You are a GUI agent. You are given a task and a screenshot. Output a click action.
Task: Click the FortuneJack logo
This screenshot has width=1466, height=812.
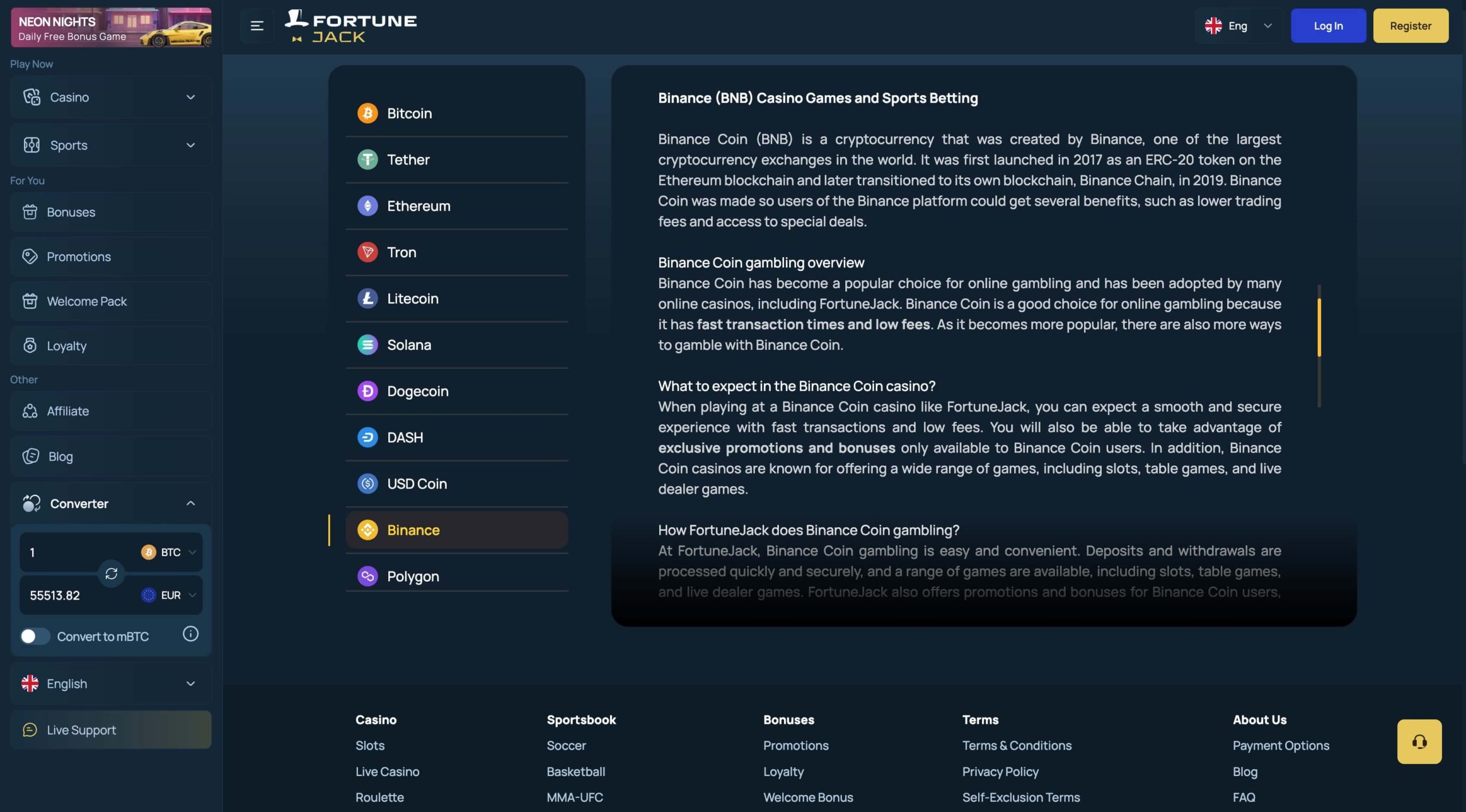(x=350, y=26)
